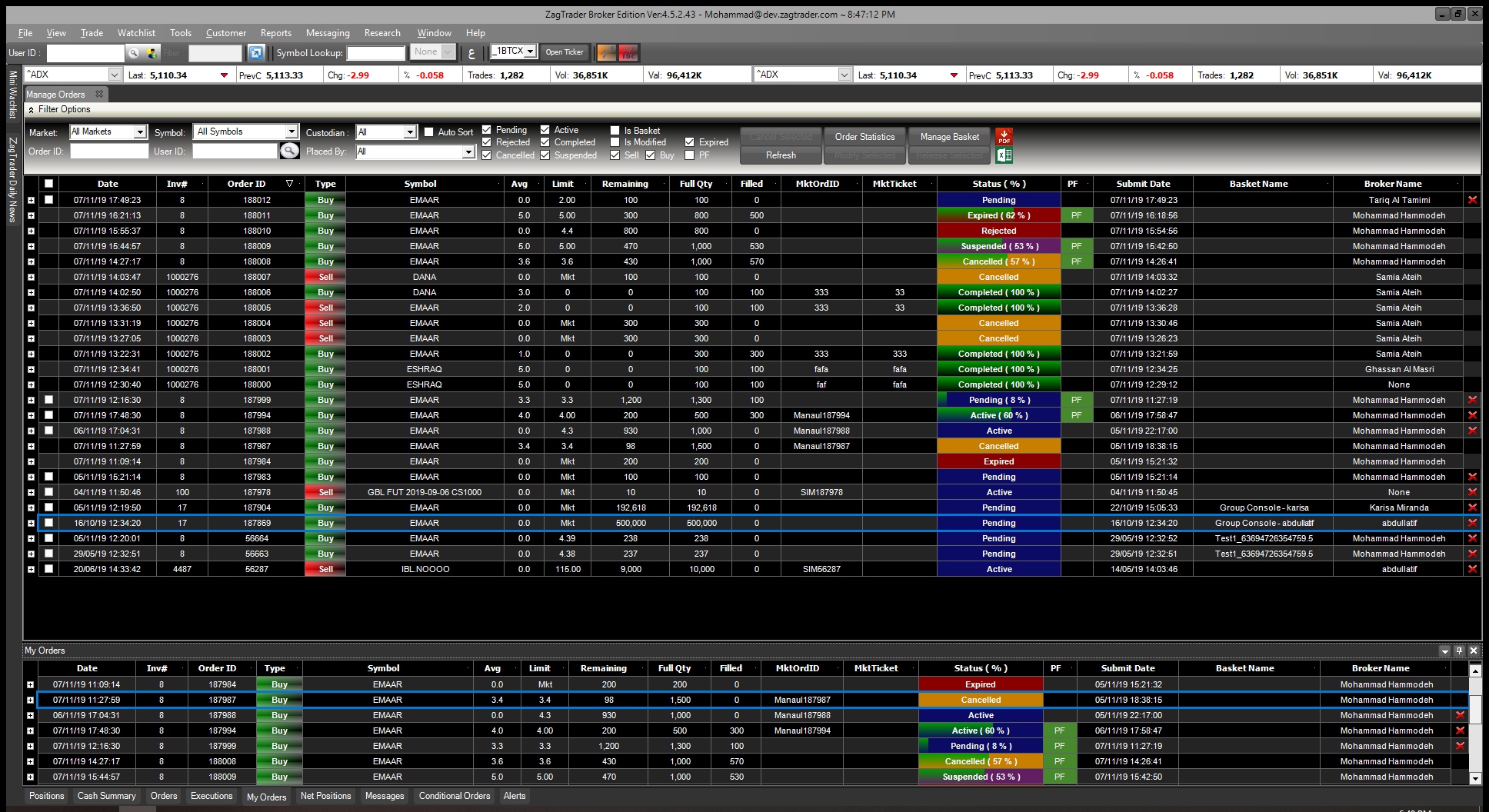Click the Order Statistics button
This screenshot has width=1489, height=812.
click(864, 137)
